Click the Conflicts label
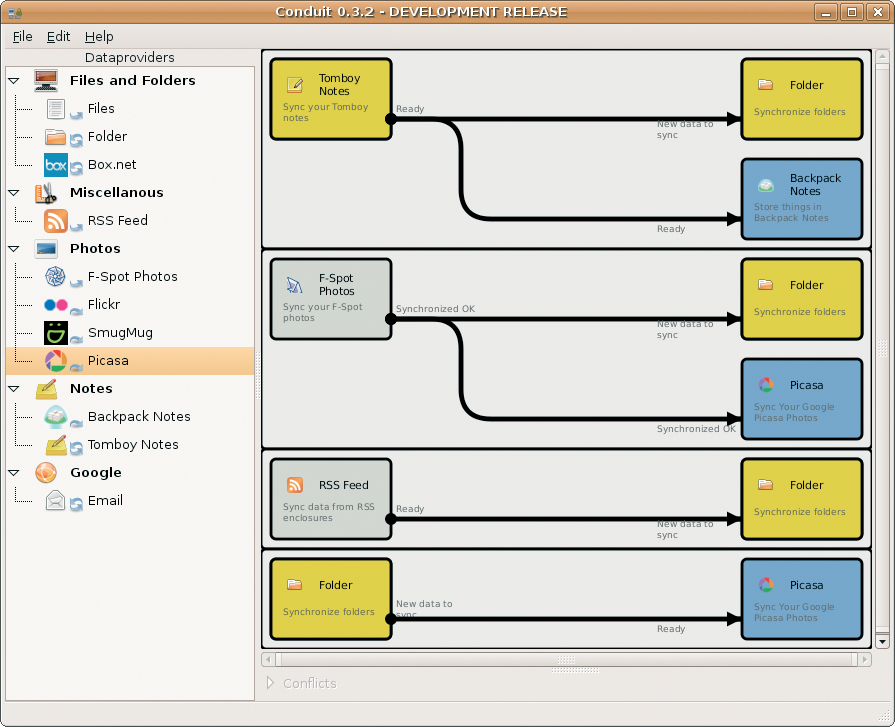895x727 pixels. pyautogui.click(x=309, y=684)
